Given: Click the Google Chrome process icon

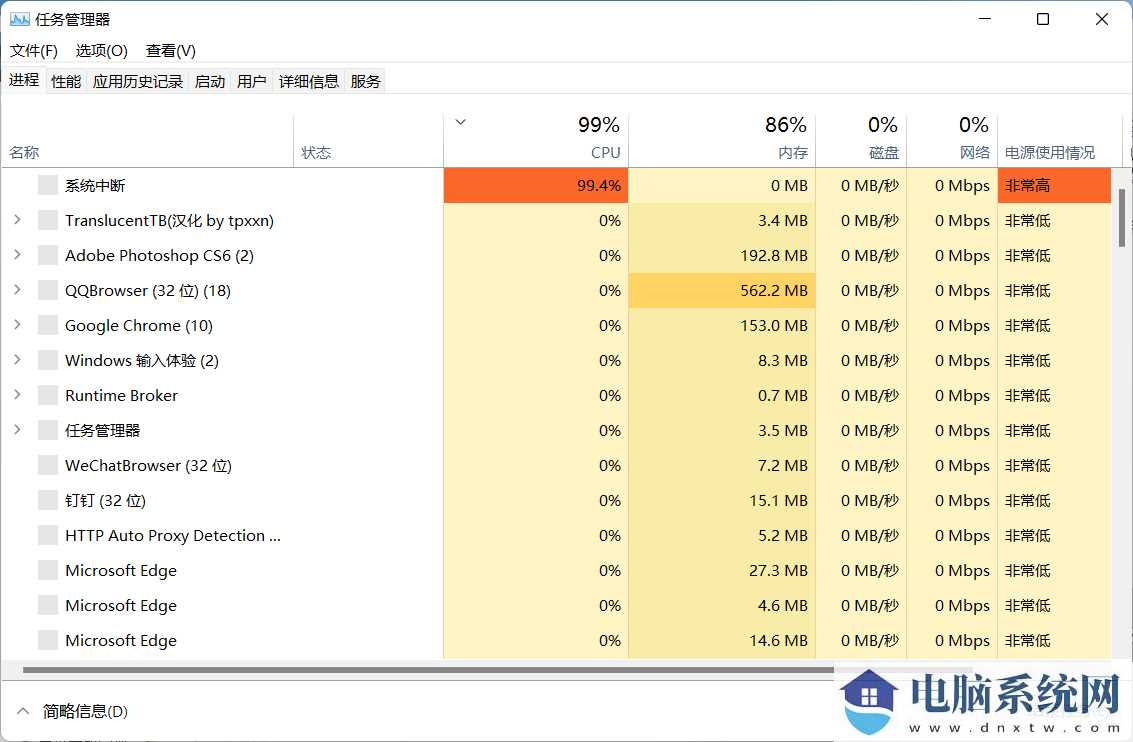Looking at the screenshot, I should [47, 325].
